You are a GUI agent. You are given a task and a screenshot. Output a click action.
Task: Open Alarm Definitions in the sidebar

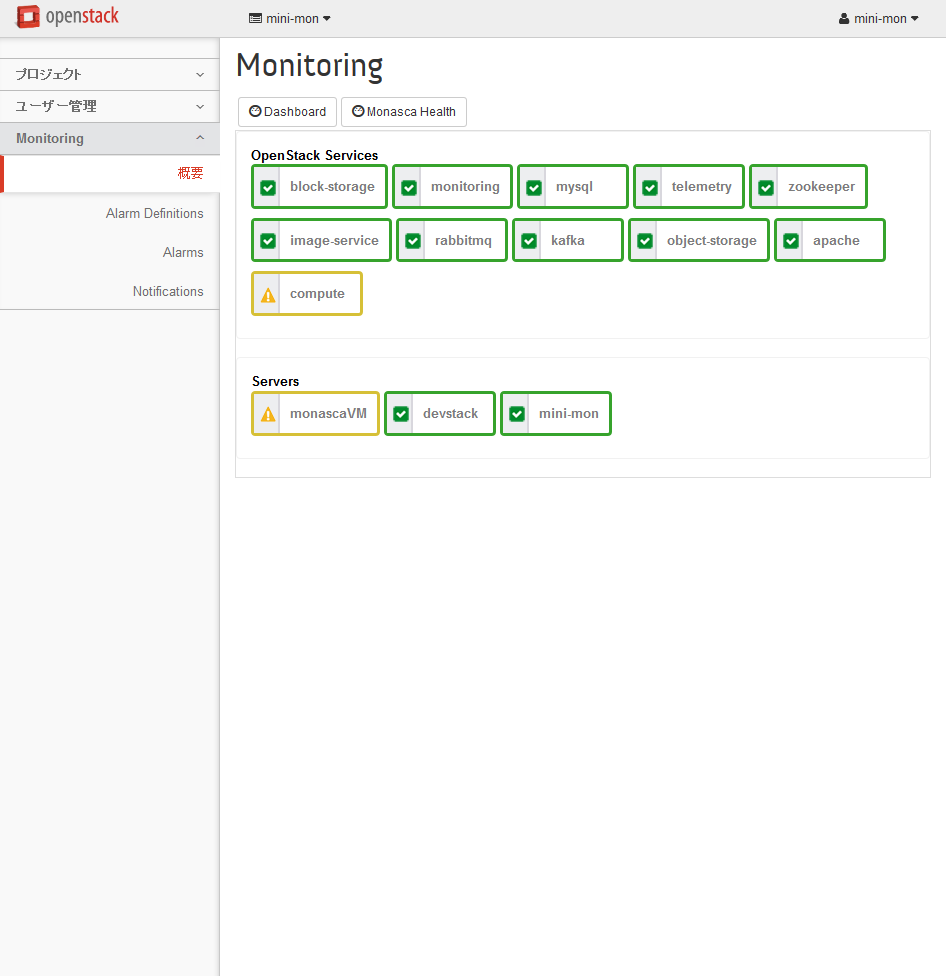154,214
